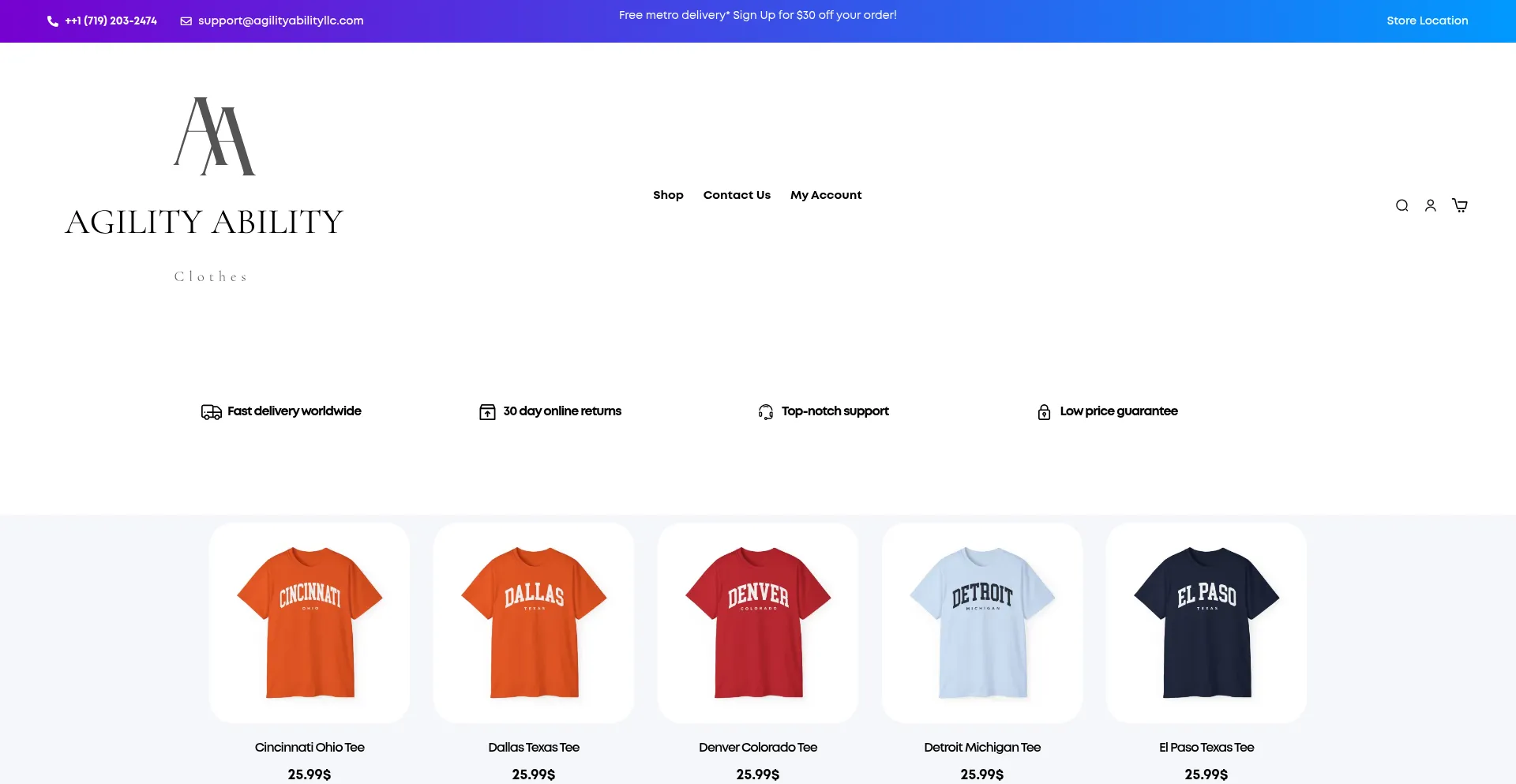Open the Cincinnati Ohio Tee thumbnail

pos(310,622)
